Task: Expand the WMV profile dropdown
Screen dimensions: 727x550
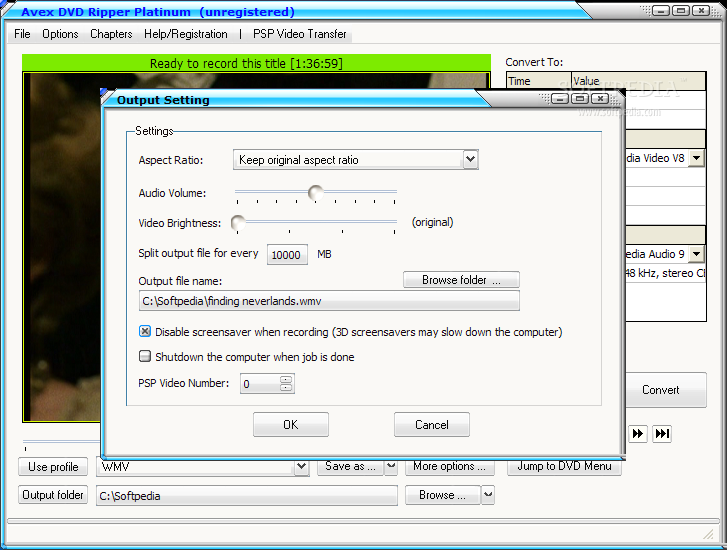Action: (x=301, y=466)
